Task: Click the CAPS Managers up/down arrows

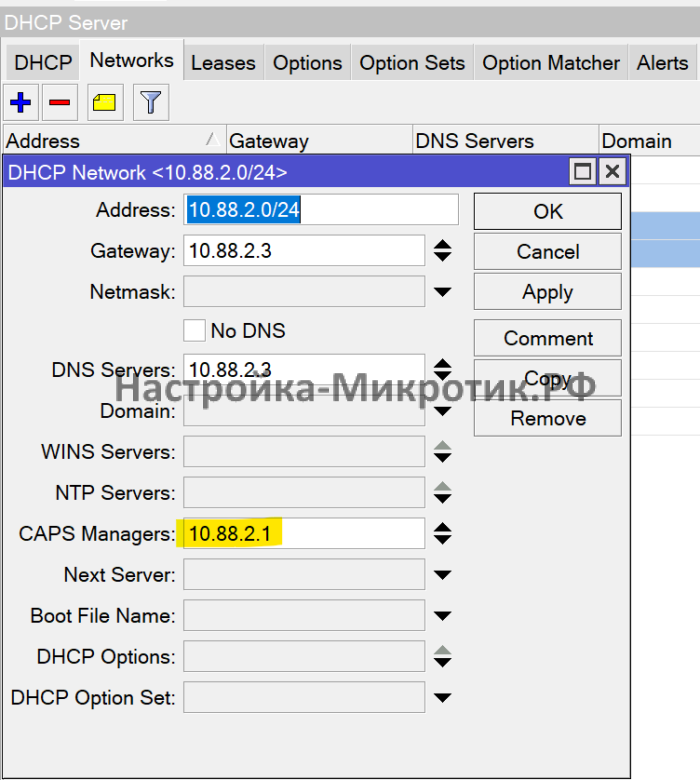Action: pyautogui.click(x=442, y=534)
